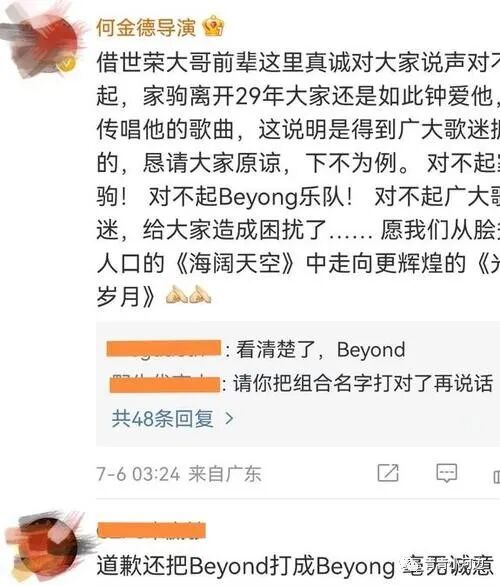
Task: Tap the apology comment text by 何金德导演
Action: pos(298,179)
